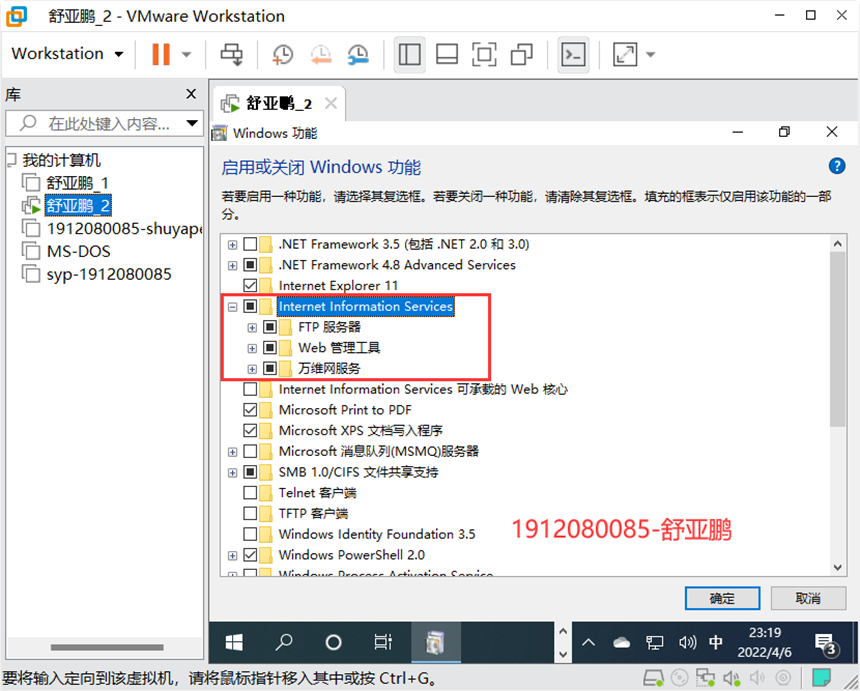Viewport: 860px width, 691px height.
Task: Expand the FTP 服务器 tree node
Action: [251, 327]
